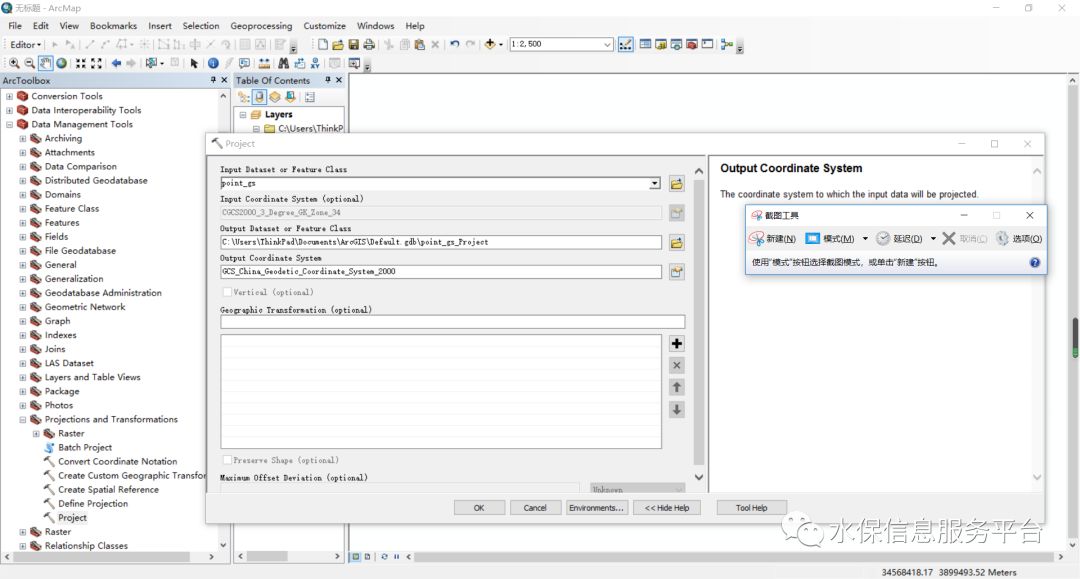The image size is (1080, 579).
Task: Click Cancel in the Project dialog
Action: pyautogui.click(x=535, y=508)
